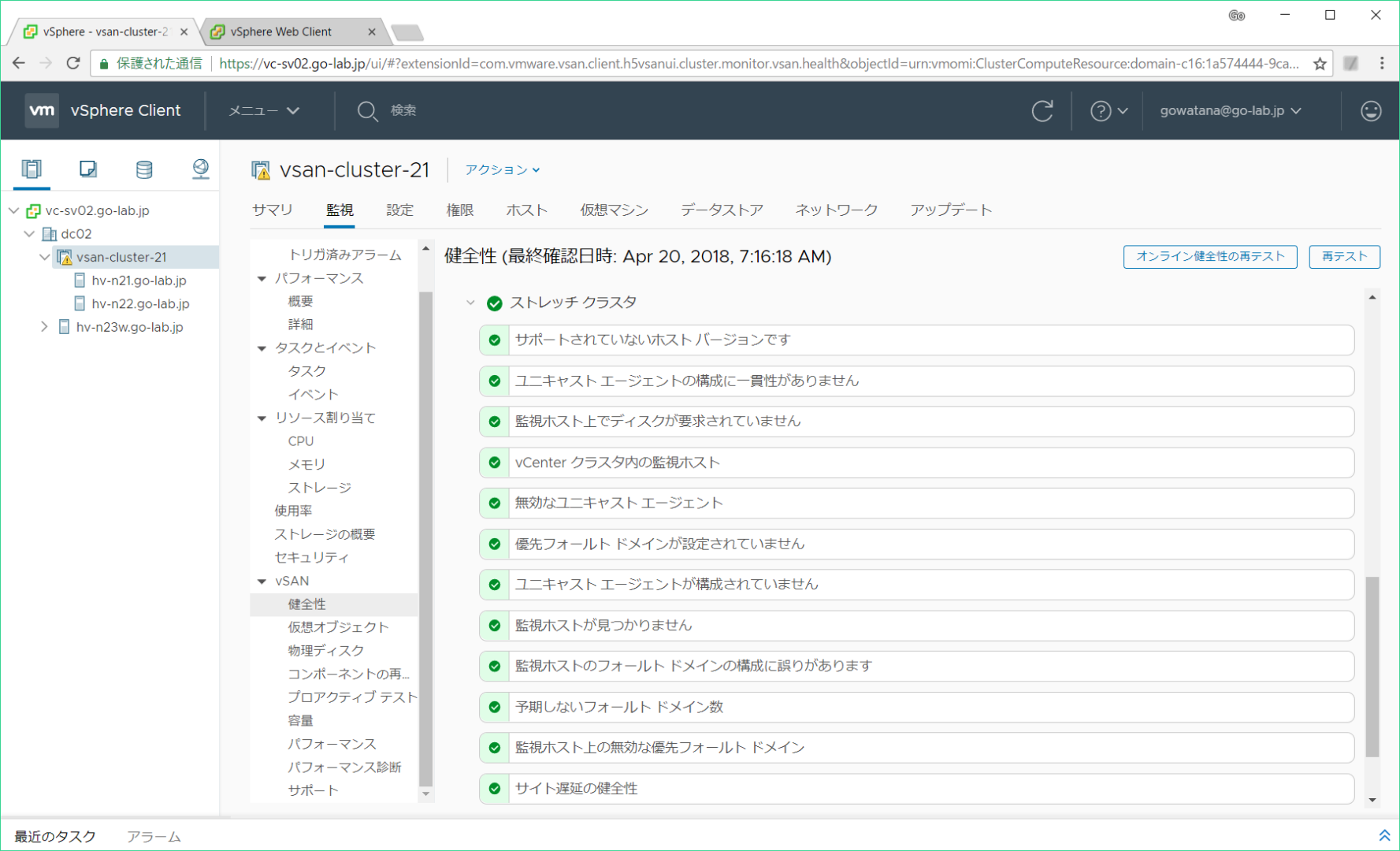Screen dimensions: 1400x851
Task: Switch to the 権限 tab
Action: (460, 210)
